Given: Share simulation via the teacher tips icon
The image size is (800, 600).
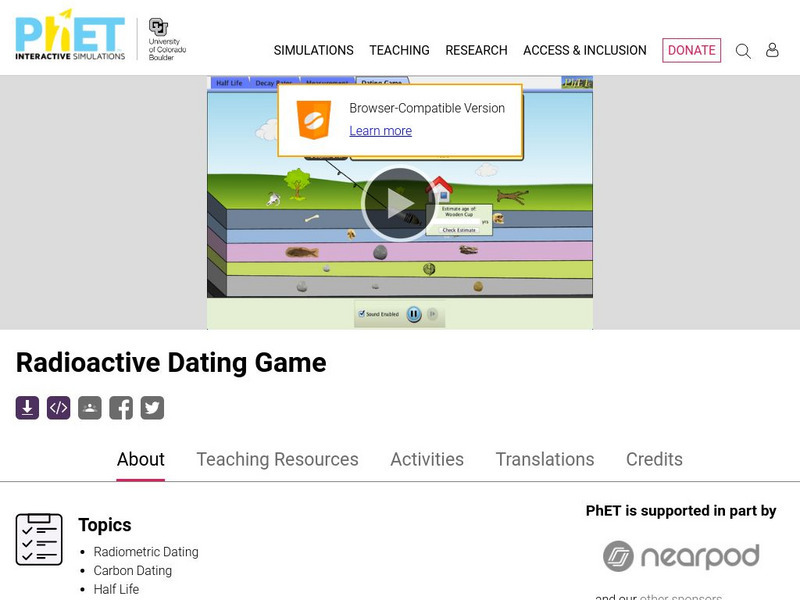Looking at the screenshot, I should (x=88, y=407).
